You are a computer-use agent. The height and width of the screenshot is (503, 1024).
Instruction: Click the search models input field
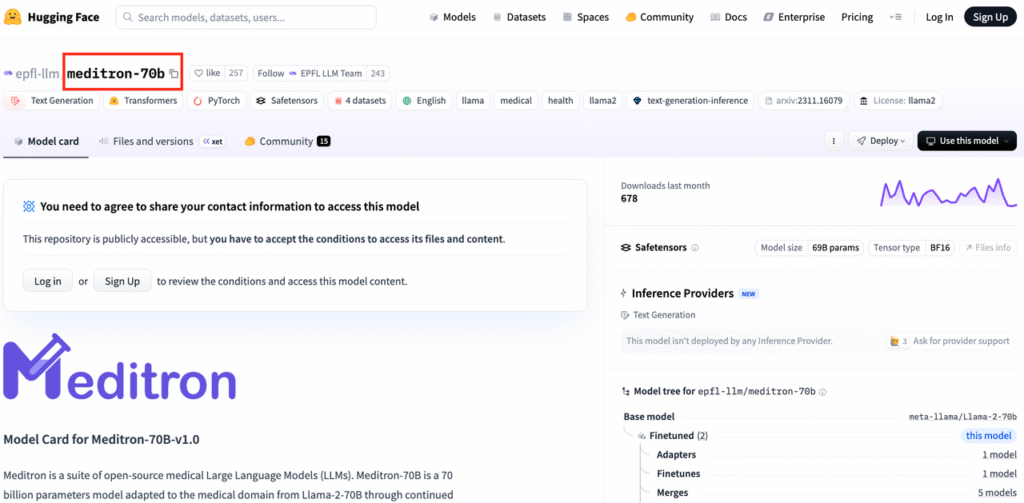tap(246, 17)
